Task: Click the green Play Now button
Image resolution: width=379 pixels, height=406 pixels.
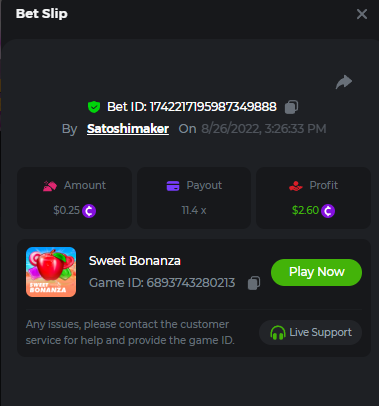Action: click(316, 272)
